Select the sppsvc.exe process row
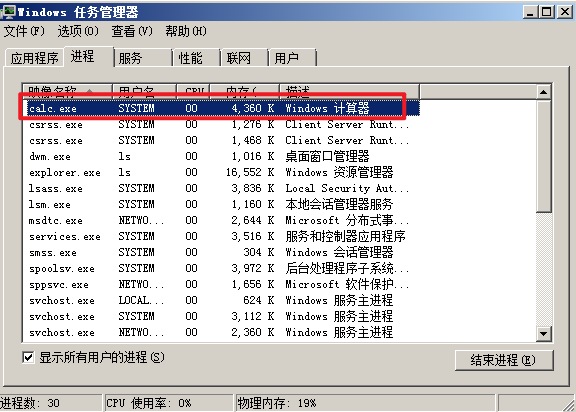Image resolution: width=576 pixels, height=412 pixels. 221,284
